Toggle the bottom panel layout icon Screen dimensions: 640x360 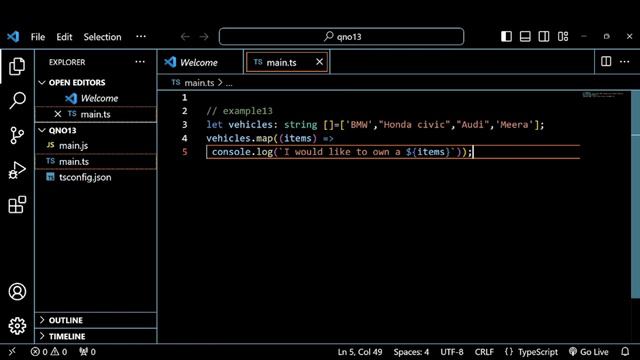(525, 36)
